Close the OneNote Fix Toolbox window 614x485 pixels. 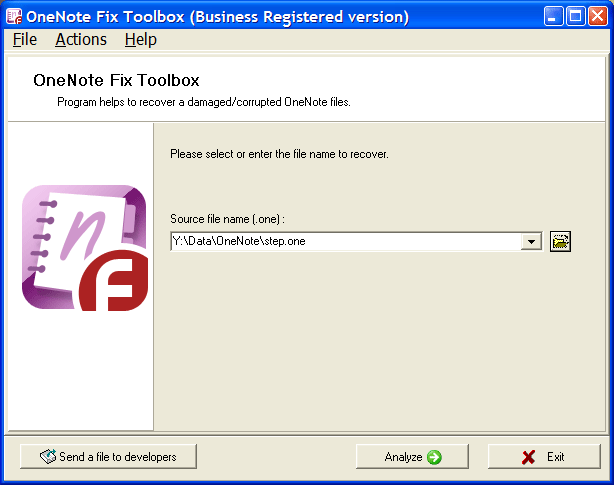[598, 16]
